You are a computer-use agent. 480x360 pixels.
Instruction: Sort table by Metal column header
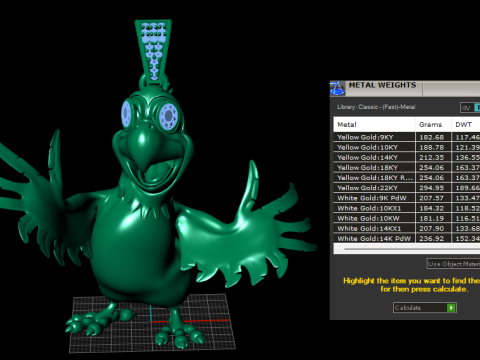pyautogui.click(x=374, y=125)
